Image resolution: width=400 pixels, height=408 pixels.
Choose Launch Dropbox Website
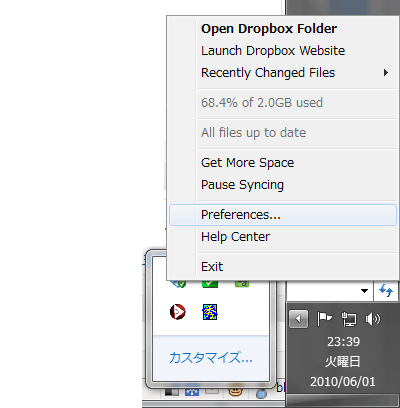(x=283, y=51)
